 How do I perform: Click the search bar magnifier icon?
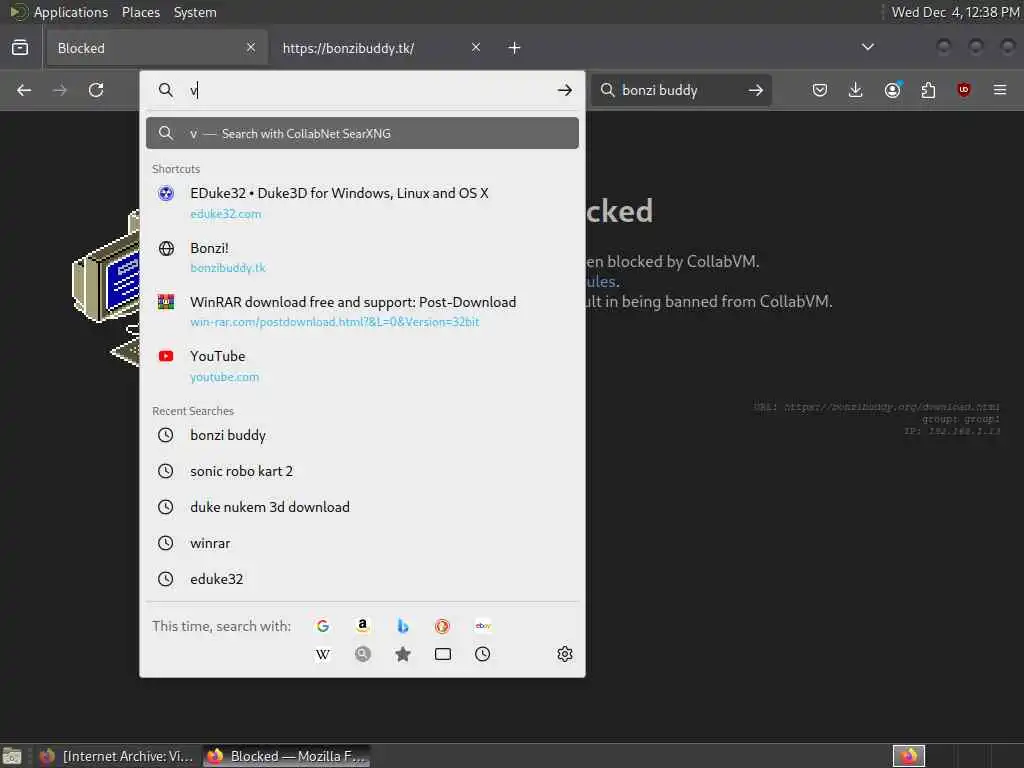(x=607, y=90)
